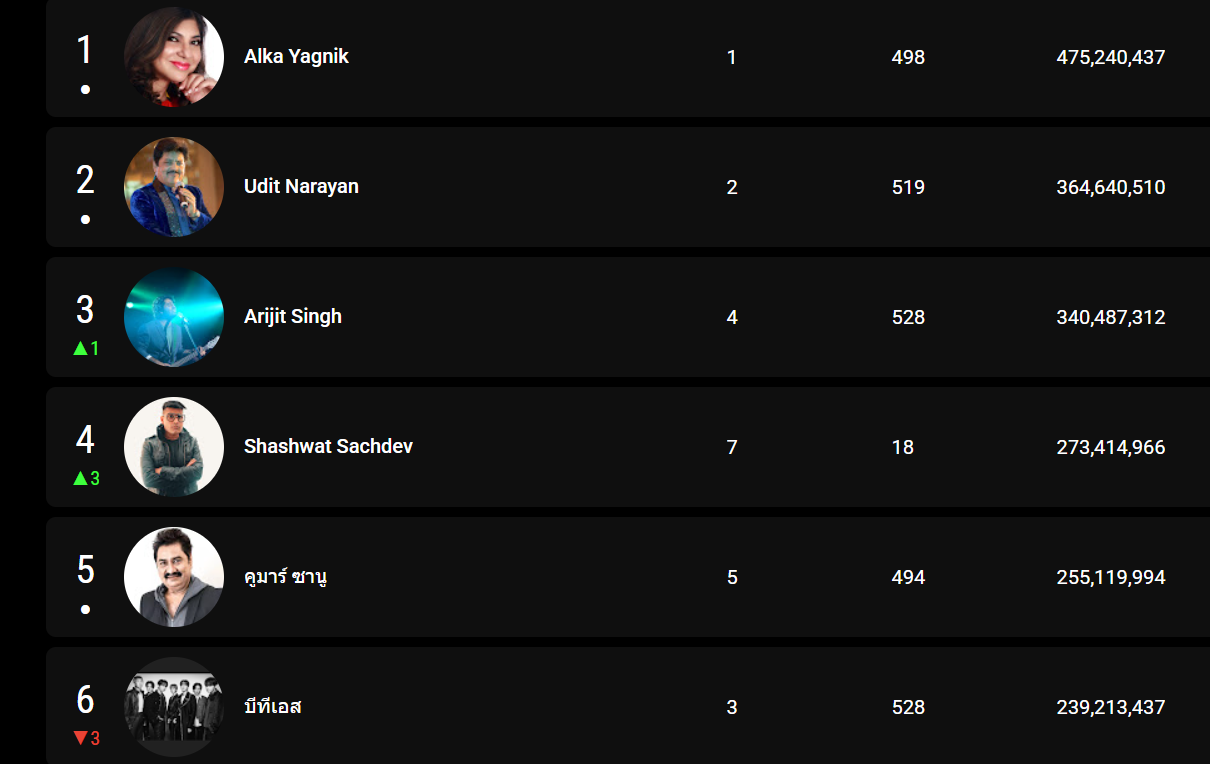Click Udit Narayan's weeks value 519
Viewport: 1210px width, 764px height.
tap(908, 188)
